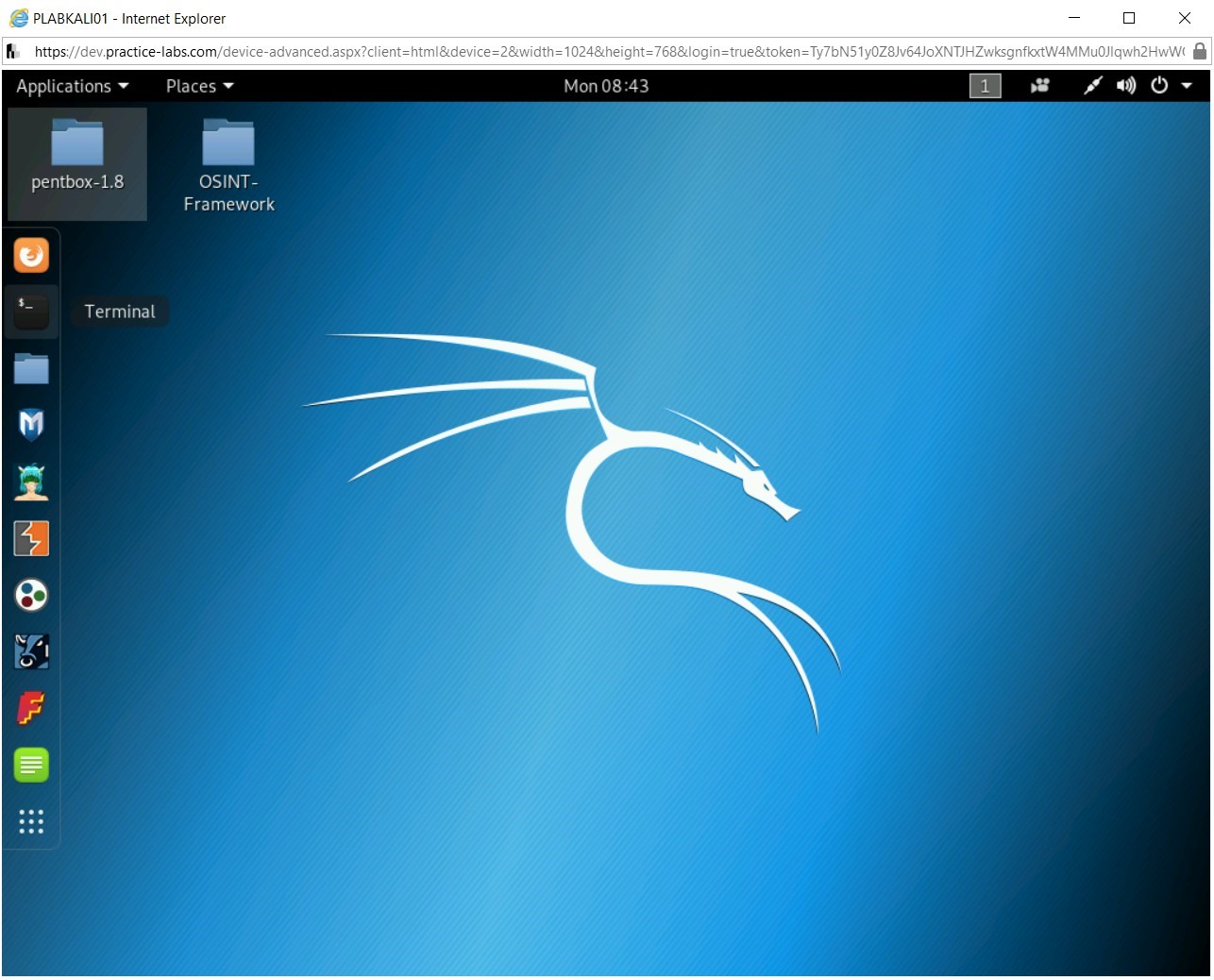Viewport: 1214px width, 980px height.
Task: Open the Applications menu
Action: (x=66, y=86)
